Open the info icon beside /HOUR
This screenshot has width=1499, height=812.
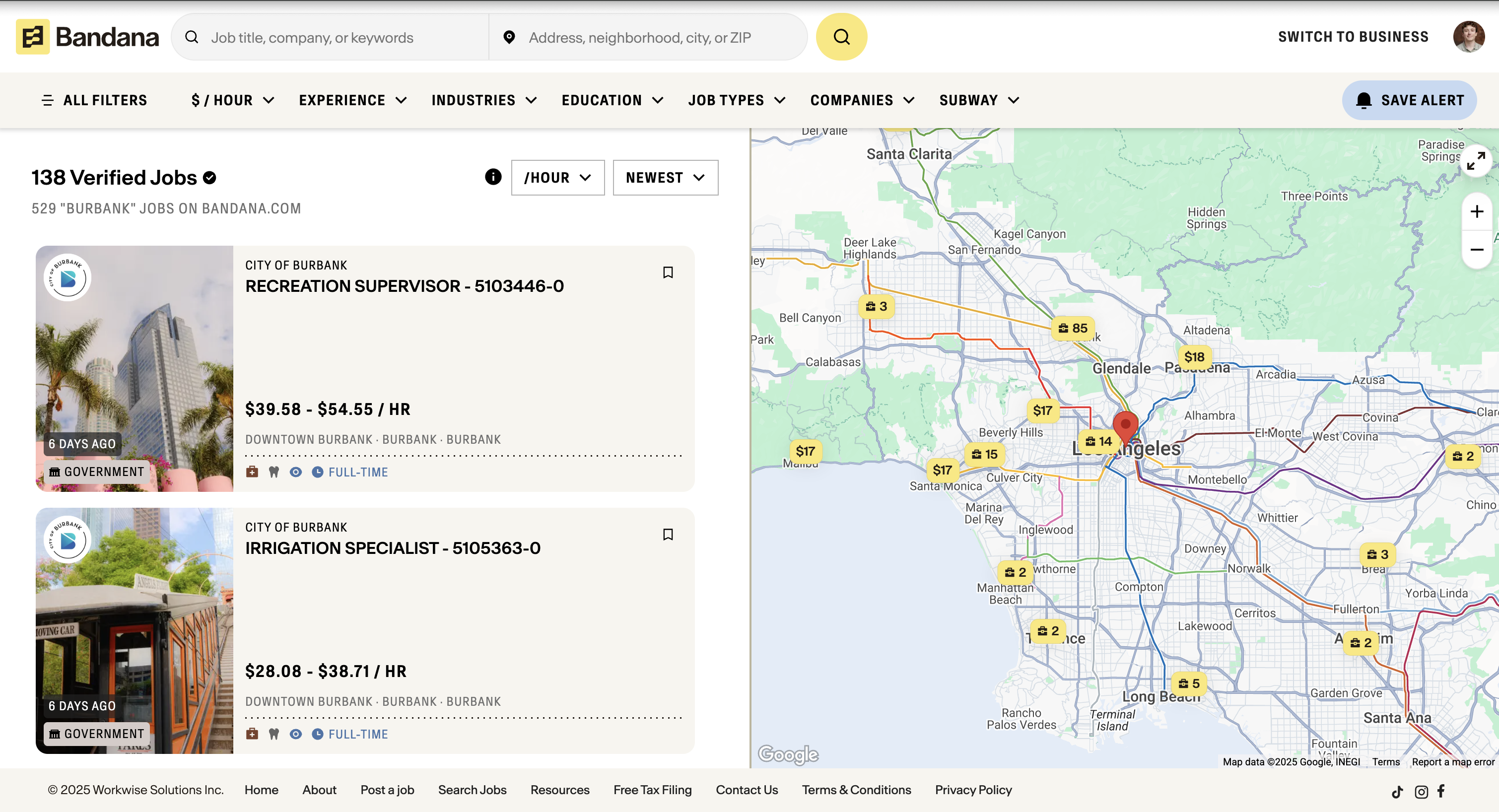pos(493,177)
